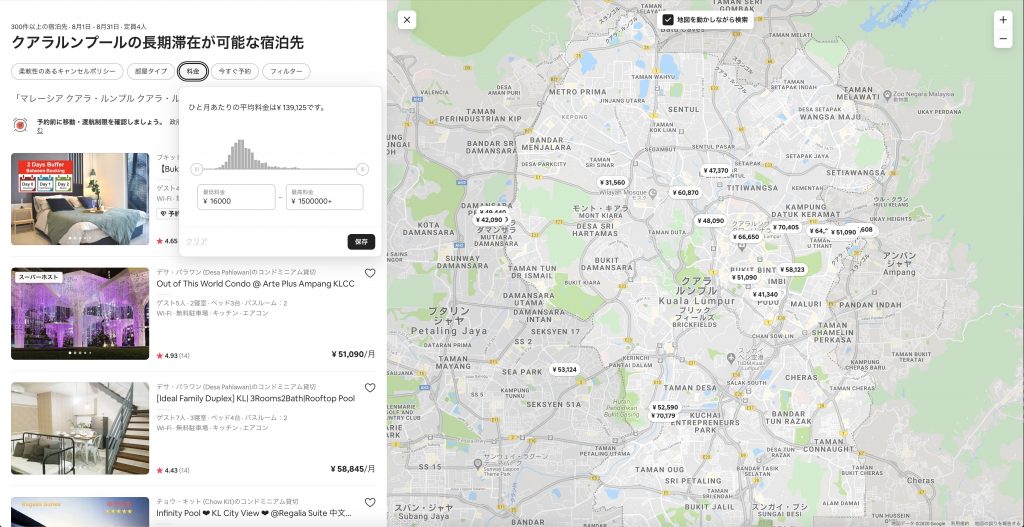Image resolution: width=1024 pixels, height=527 pixels.
Task: Select map price marker ¥70,405
Action: click(x=786, y=227)
